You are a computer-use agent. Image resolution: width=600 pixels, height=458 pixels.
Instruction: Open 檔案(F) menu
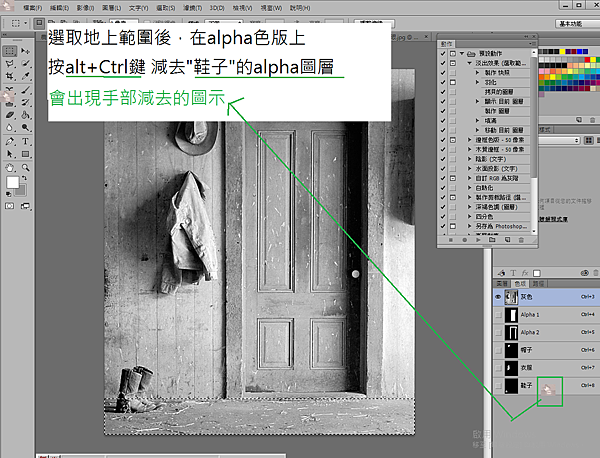point(33,8)
